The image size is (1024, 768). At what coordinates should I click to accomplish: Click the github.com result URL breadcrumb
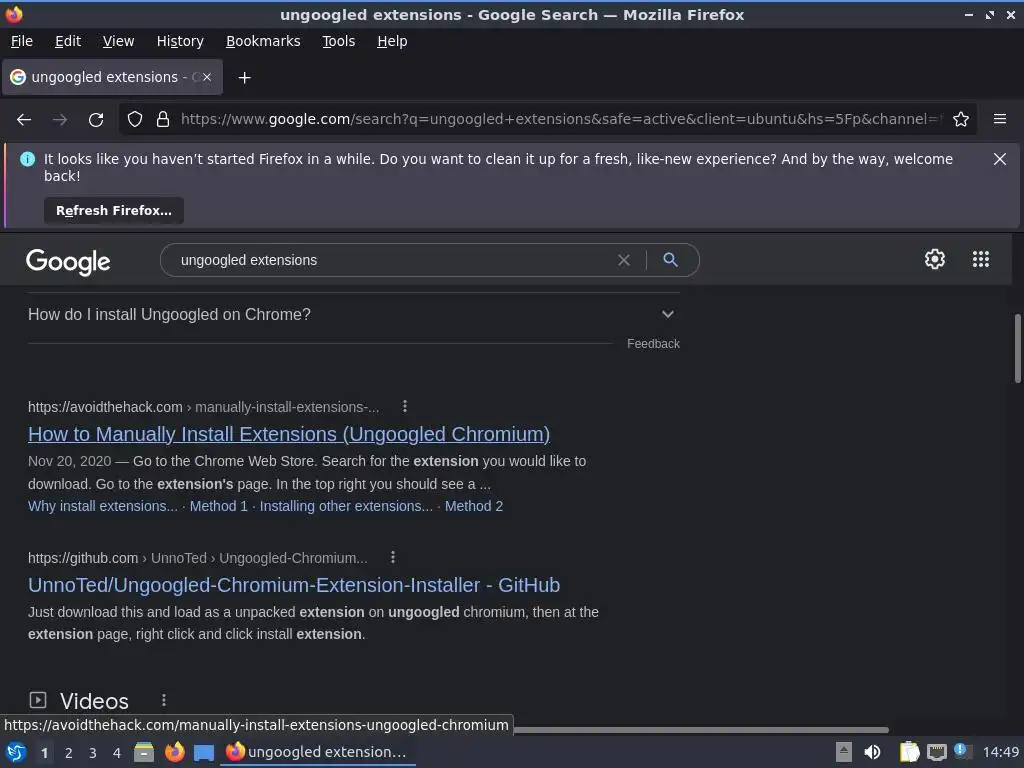pos(197,558)
